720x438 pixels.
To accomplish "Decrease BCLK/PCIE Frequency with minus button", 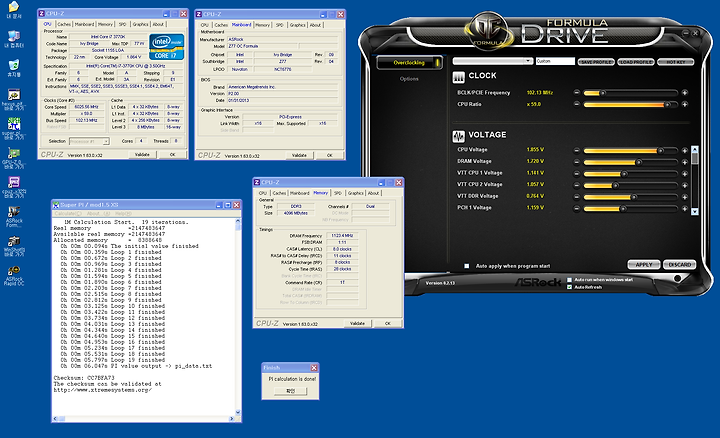I will tap(577, 93).
